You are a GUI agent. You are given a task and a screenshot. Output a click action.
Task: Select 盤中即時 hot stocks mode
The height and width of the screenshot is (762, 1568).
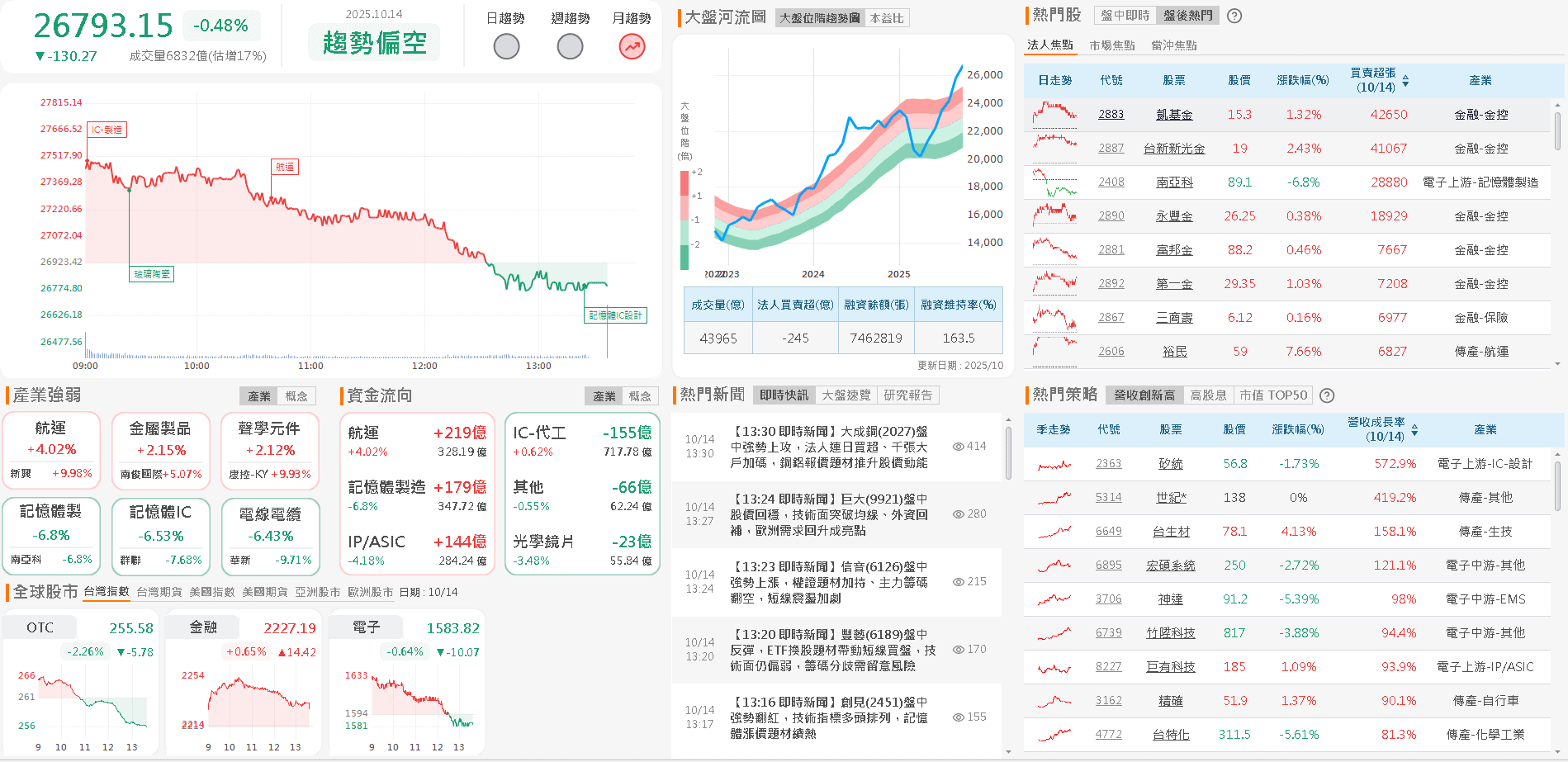pos(1125,16)
